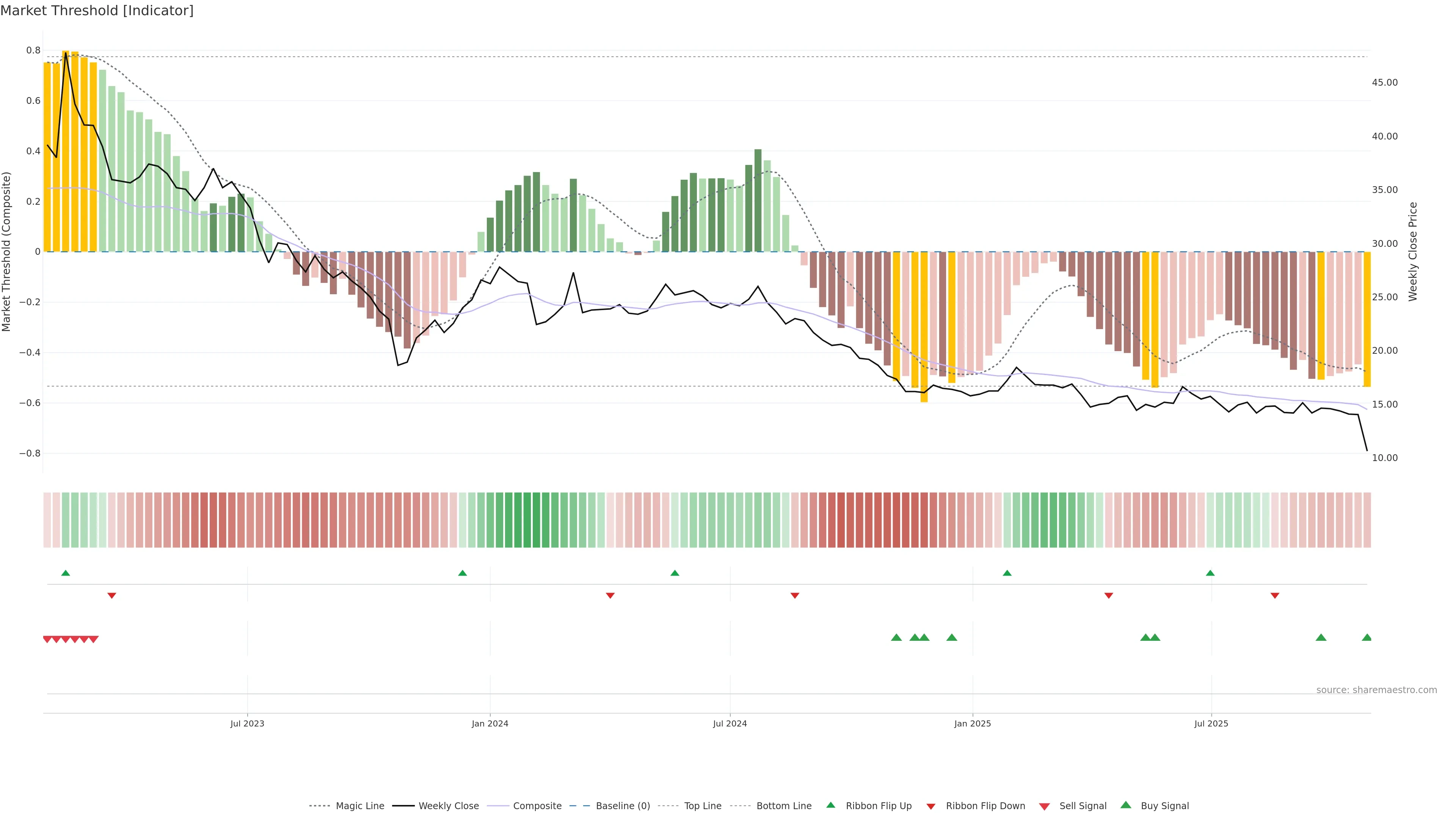Click the Market Threshold [Indicator] chart title

97,11
